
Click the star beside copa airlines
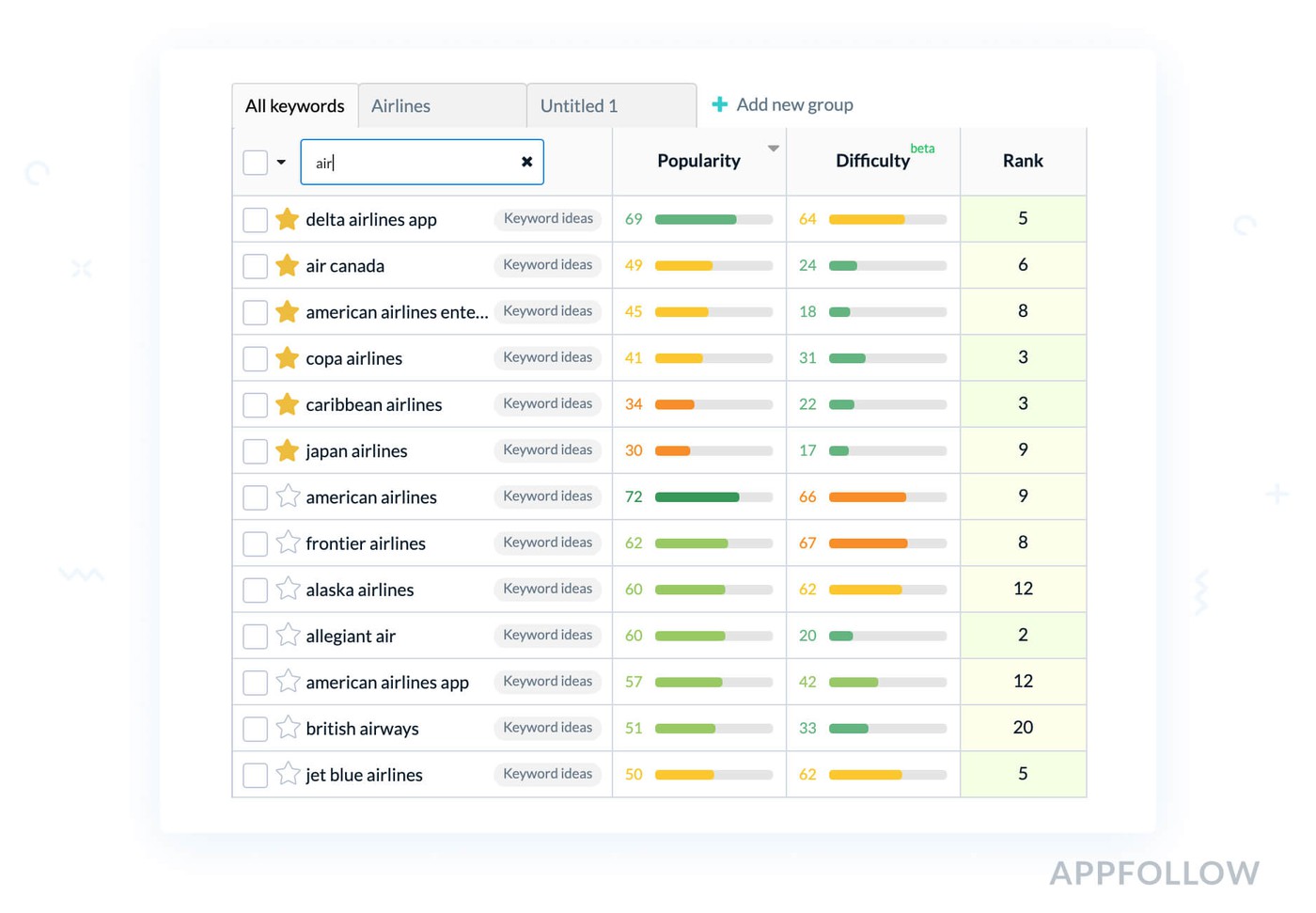287,358
